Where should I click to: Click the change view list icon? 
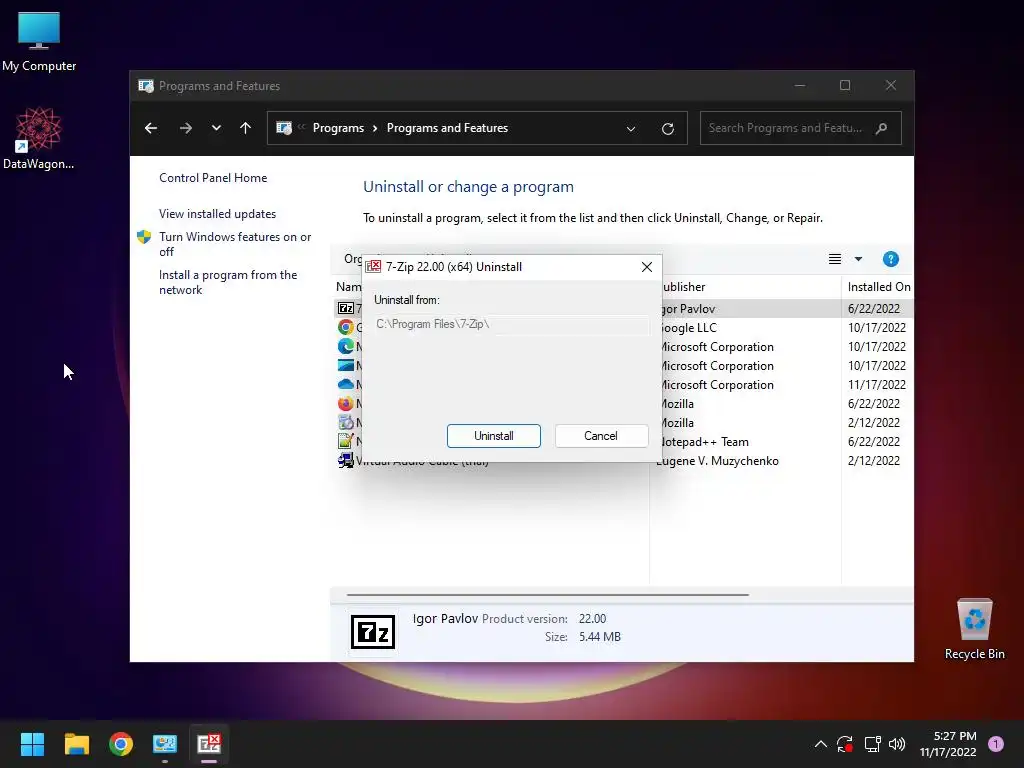[x=835, y=259]
